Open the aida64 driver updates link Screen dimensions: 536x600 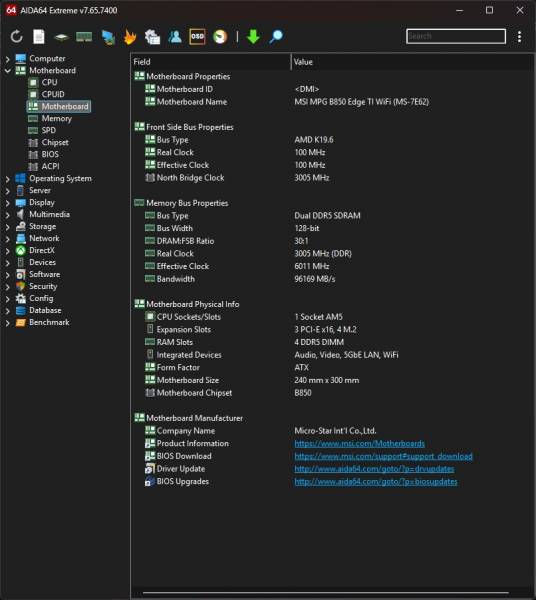click(x=374, y=469)
